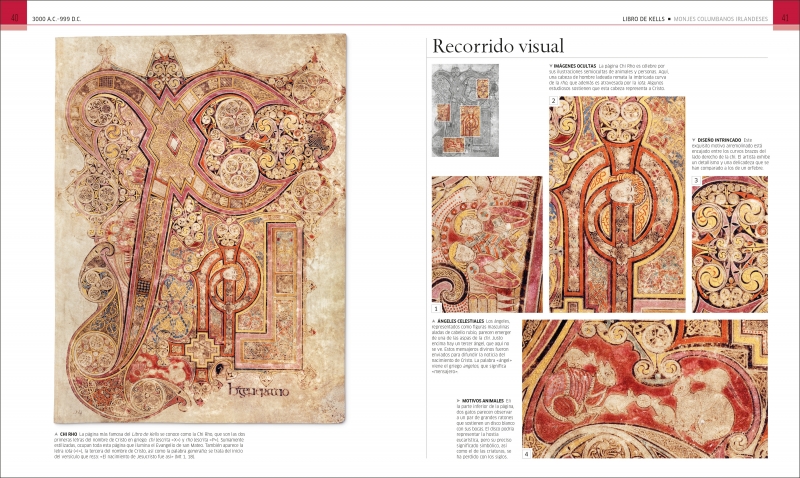Select the "IMÁGENES OCULTAS" caption title
The width and height of the screenshot is (800, 478).
574,66
